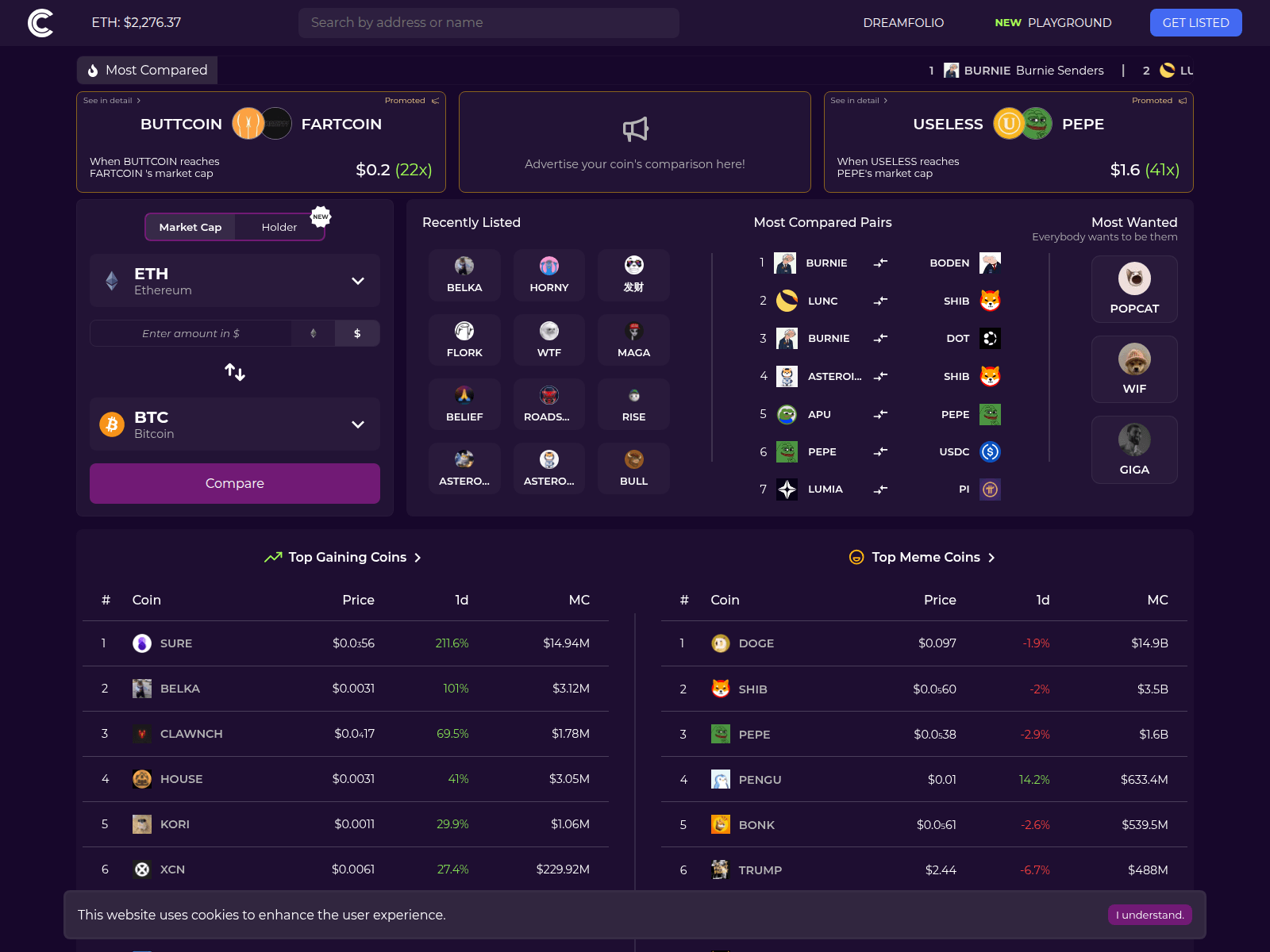Screen dimensions: 1270x952
Task: Click the Promoted label on USELESS card
Action: [x=1159, y=101]
